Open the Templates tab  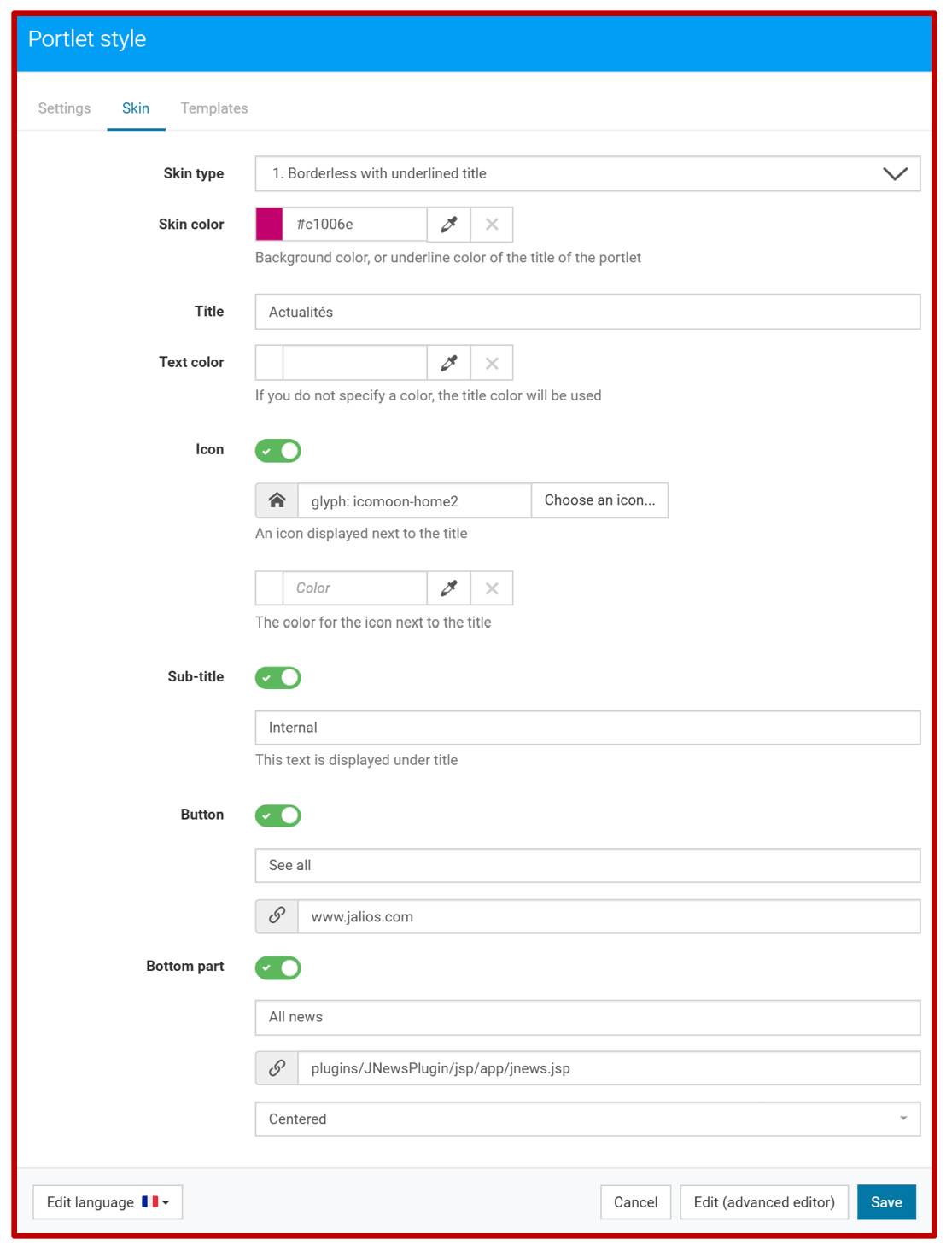coord(214,108)
